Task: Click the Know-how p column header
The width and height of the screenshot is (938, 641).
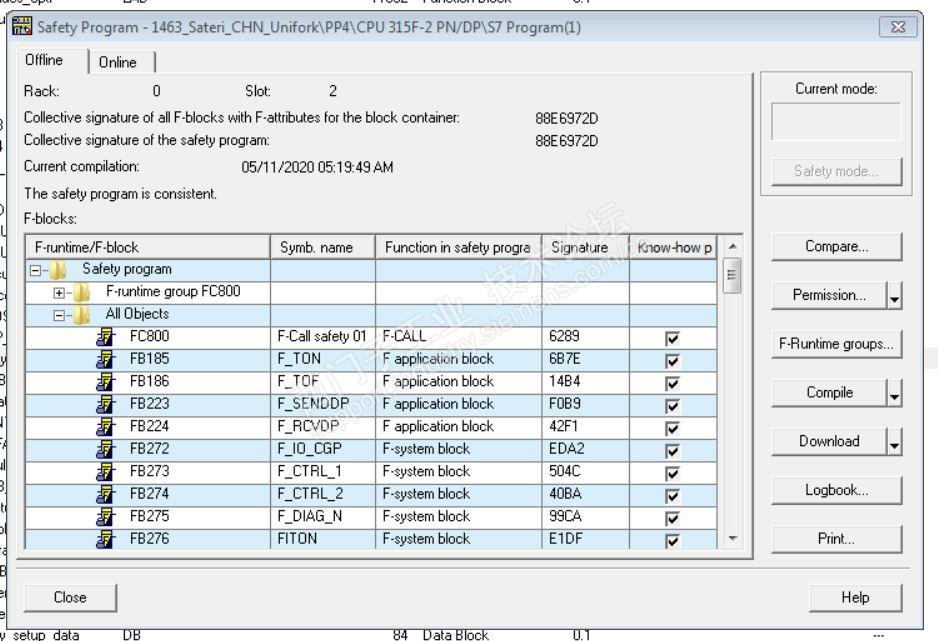Action: 673,247
